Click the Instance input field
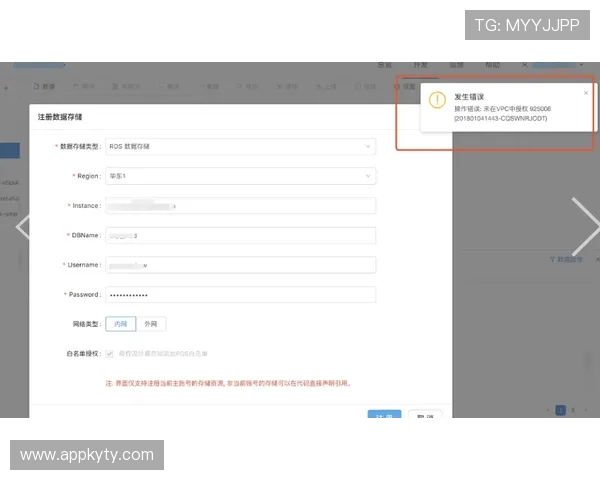The image size is (600, 480). click(240, 206)
